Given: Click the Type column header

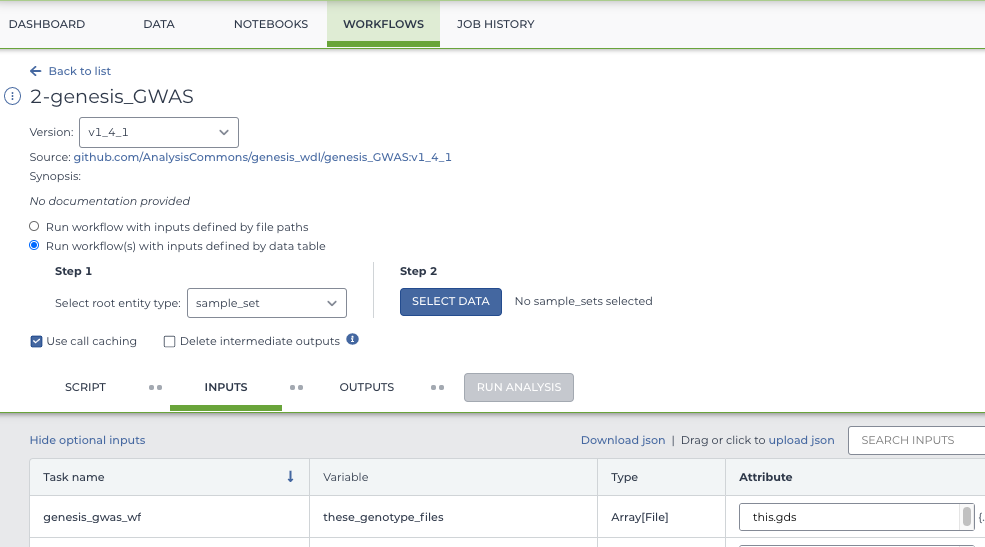Looking at the screenshot, I should [x=661, y=477].
